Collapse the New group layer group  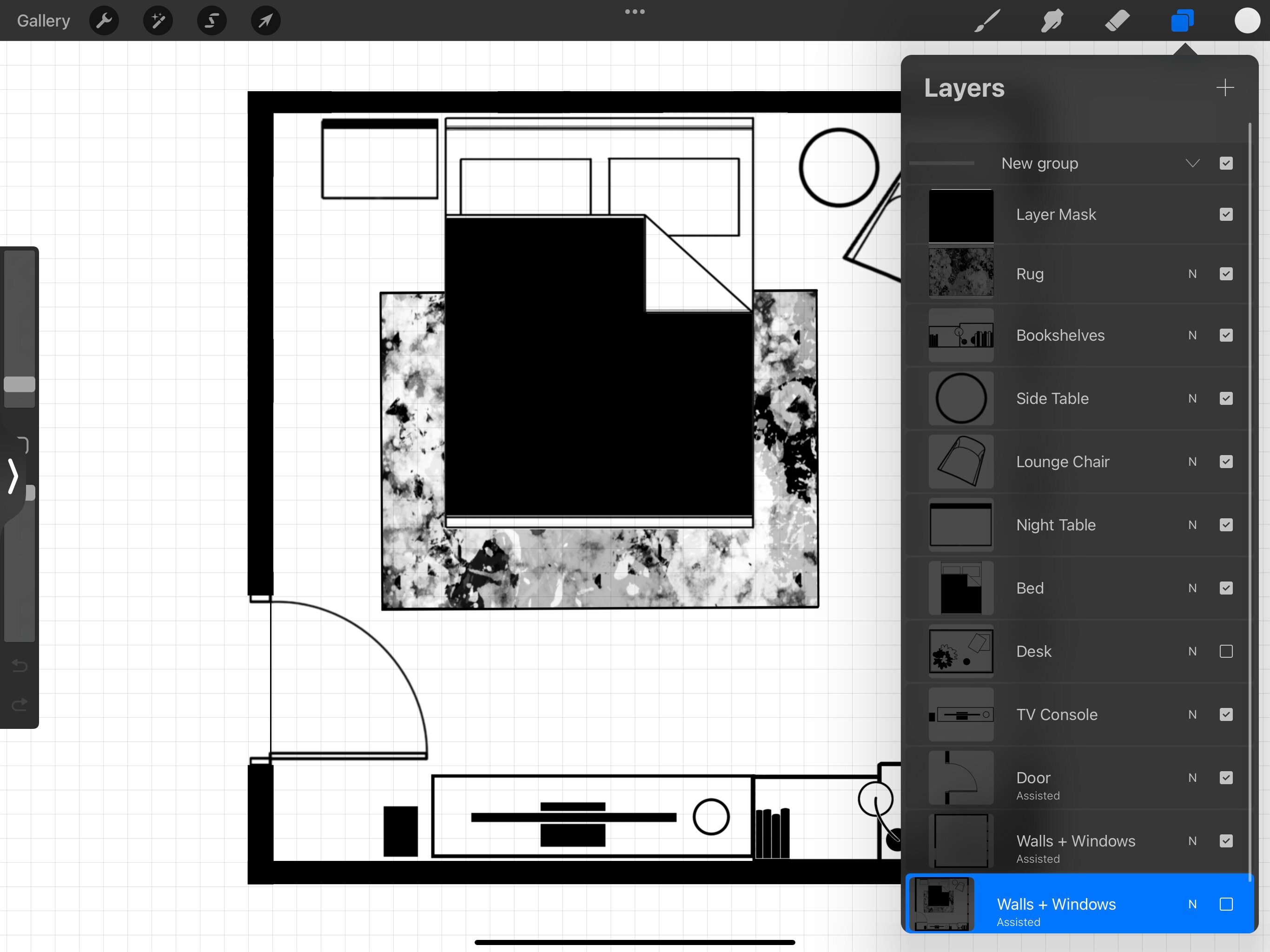1192,163
